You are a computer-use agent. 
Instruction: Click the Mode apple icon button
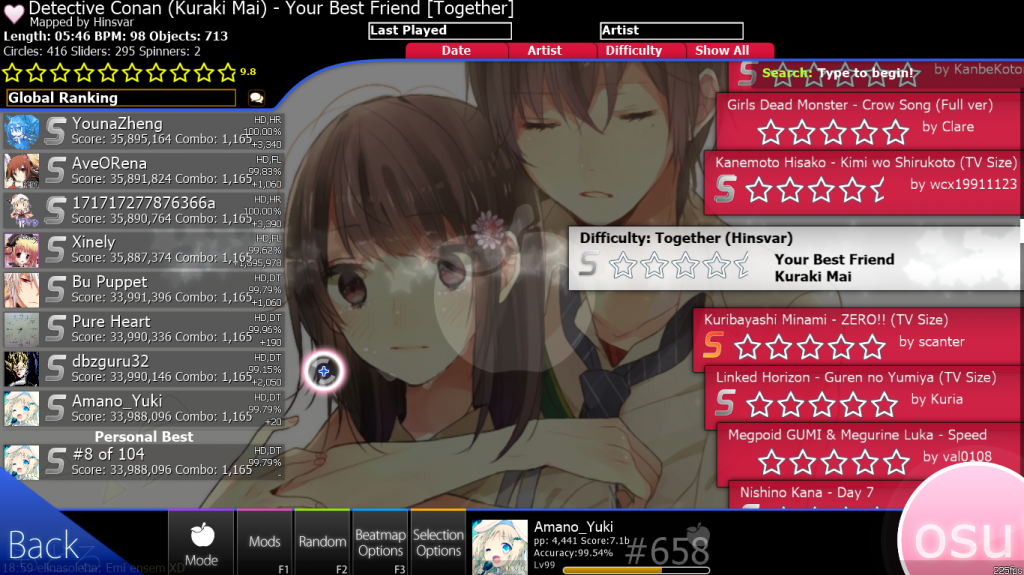click(x=201, y=542)
